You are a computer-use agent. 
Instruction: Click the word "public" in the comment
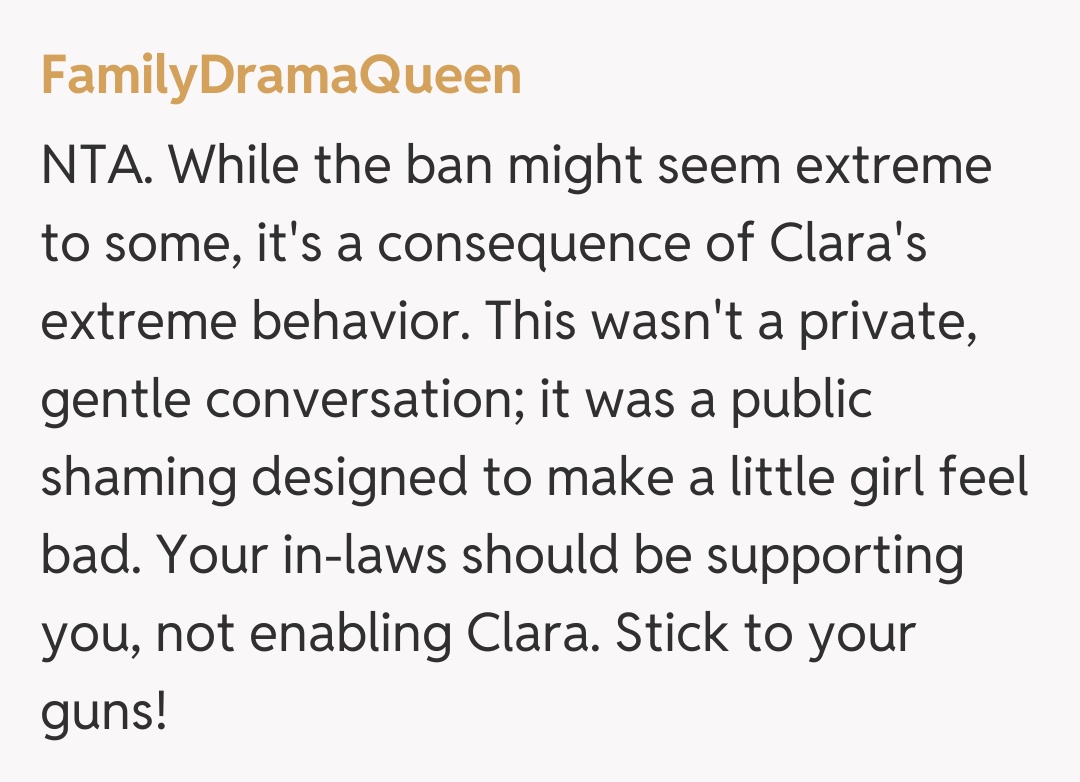pyautogui.click(x=800, y=400)
